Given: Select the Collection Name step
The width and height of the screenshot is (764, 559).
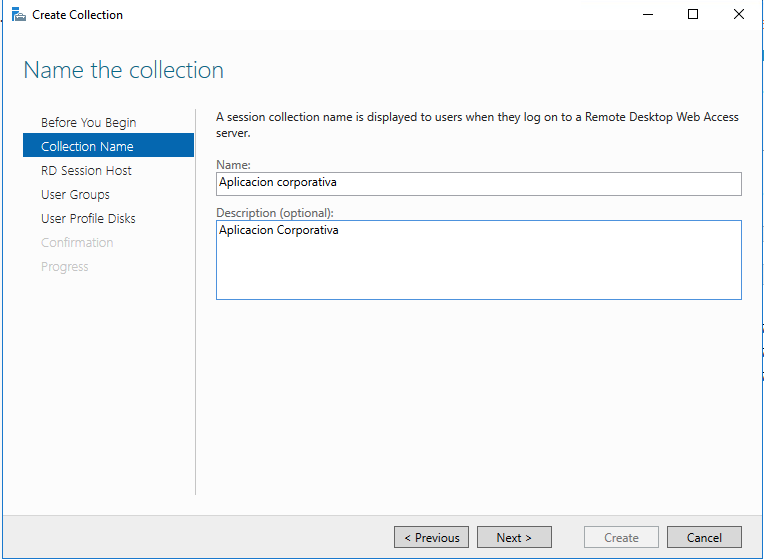Looking at the screenshot, I should click(x=108, y=146).
